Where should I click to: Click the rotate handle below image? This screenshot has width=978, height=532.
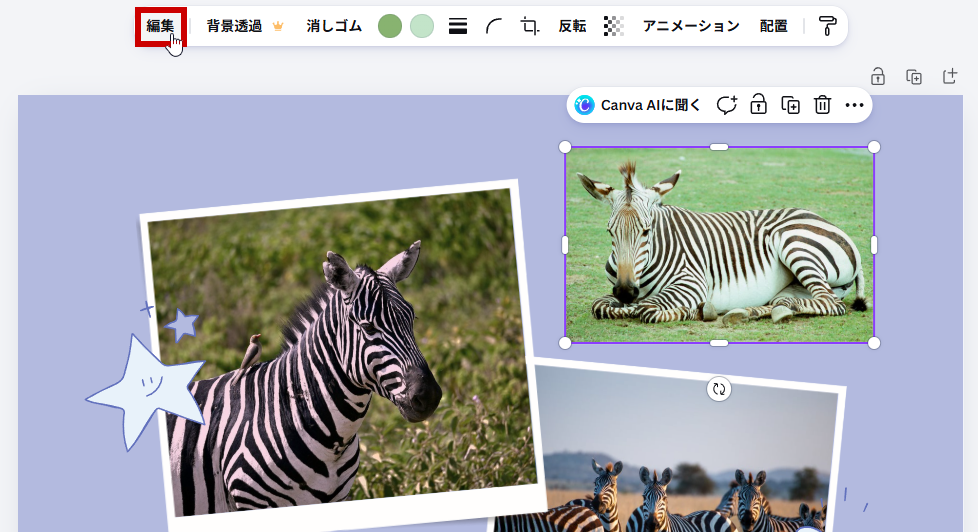(x=719, y=389)
